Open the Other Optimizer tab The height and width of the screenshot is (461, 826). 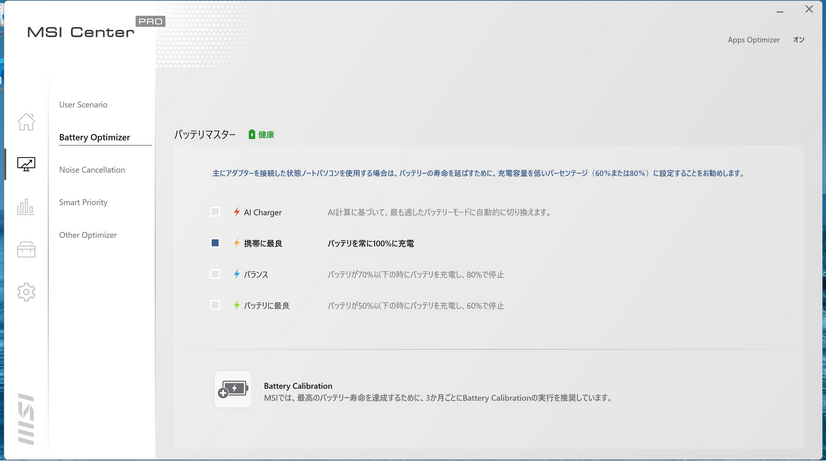tap(88, 235)
